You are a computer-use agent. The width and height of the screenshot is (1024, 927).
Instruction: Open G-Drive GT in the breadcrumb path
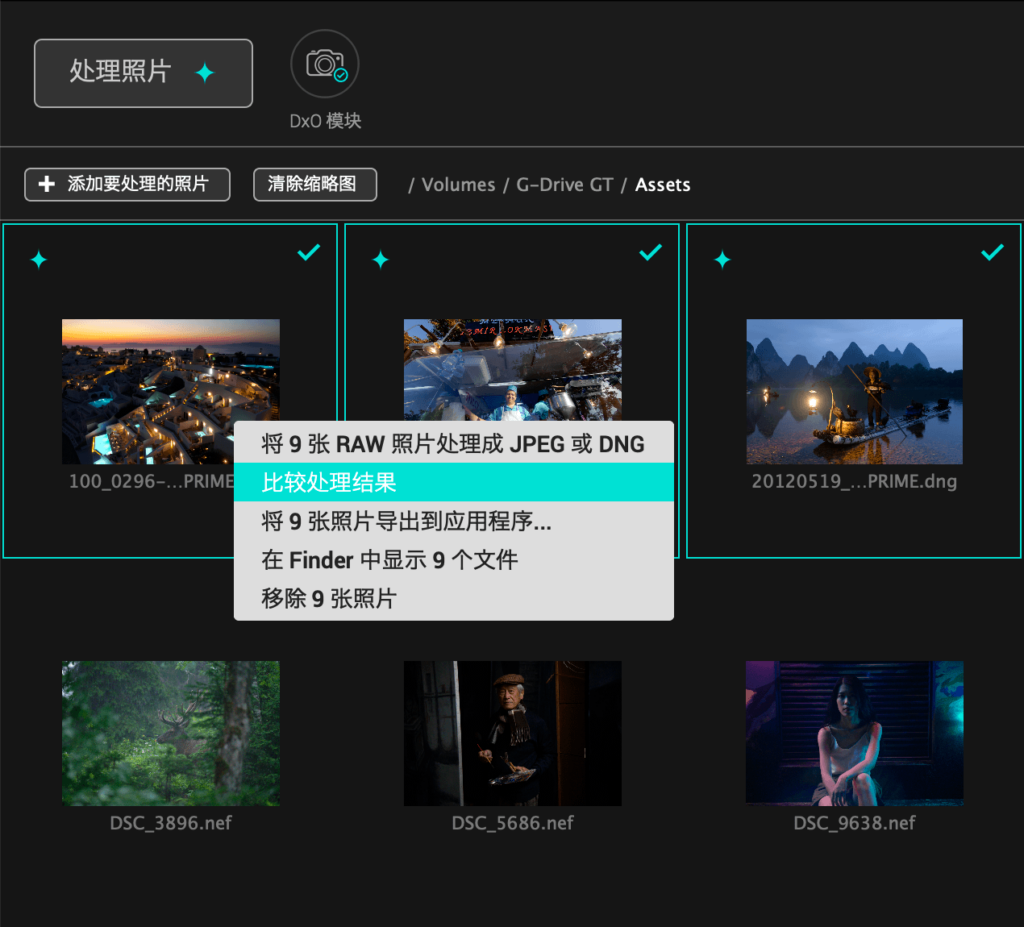tap(565, 185)
